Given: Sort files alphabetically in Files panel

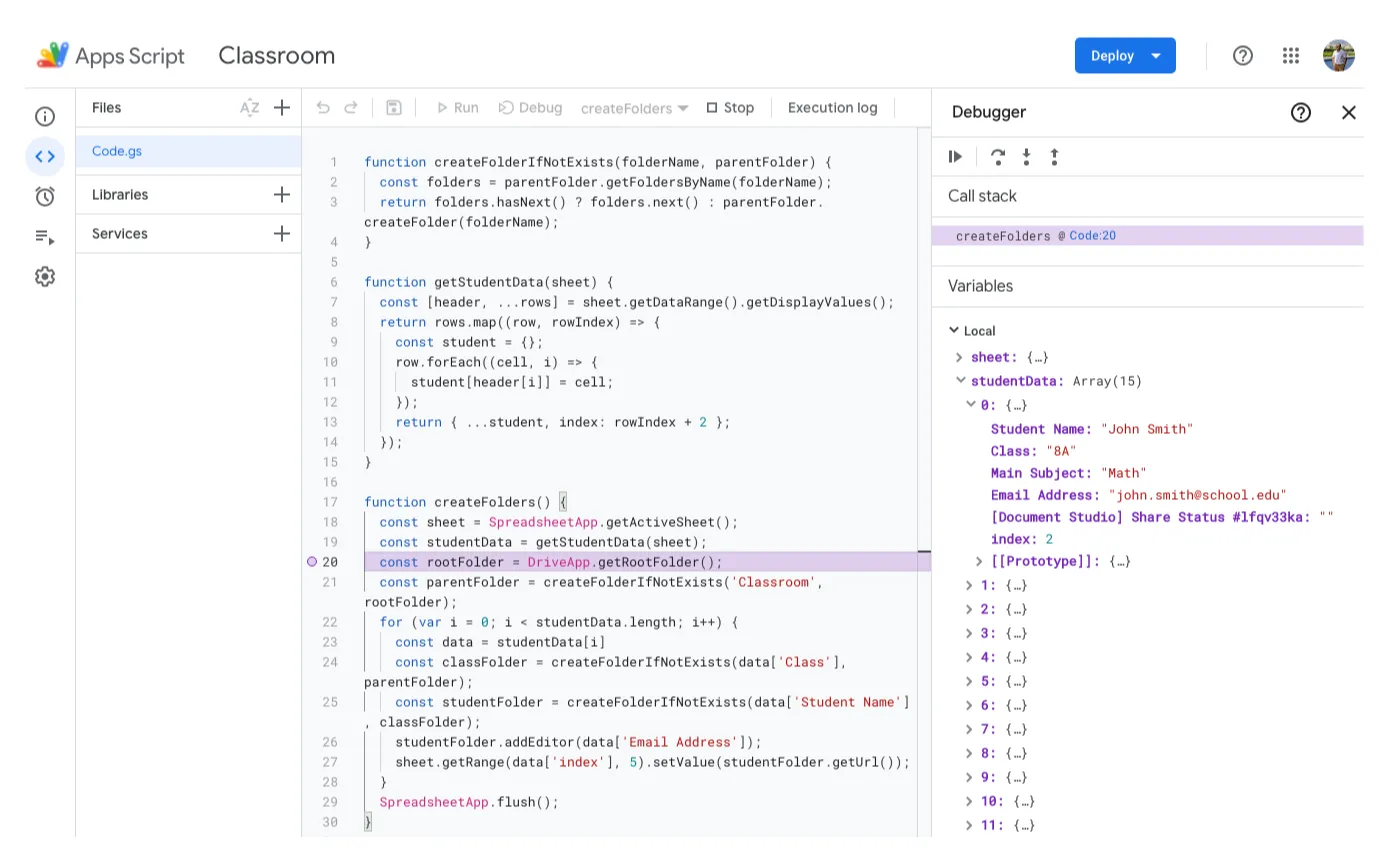Looking at the screenshot, I should click(250, 107).
